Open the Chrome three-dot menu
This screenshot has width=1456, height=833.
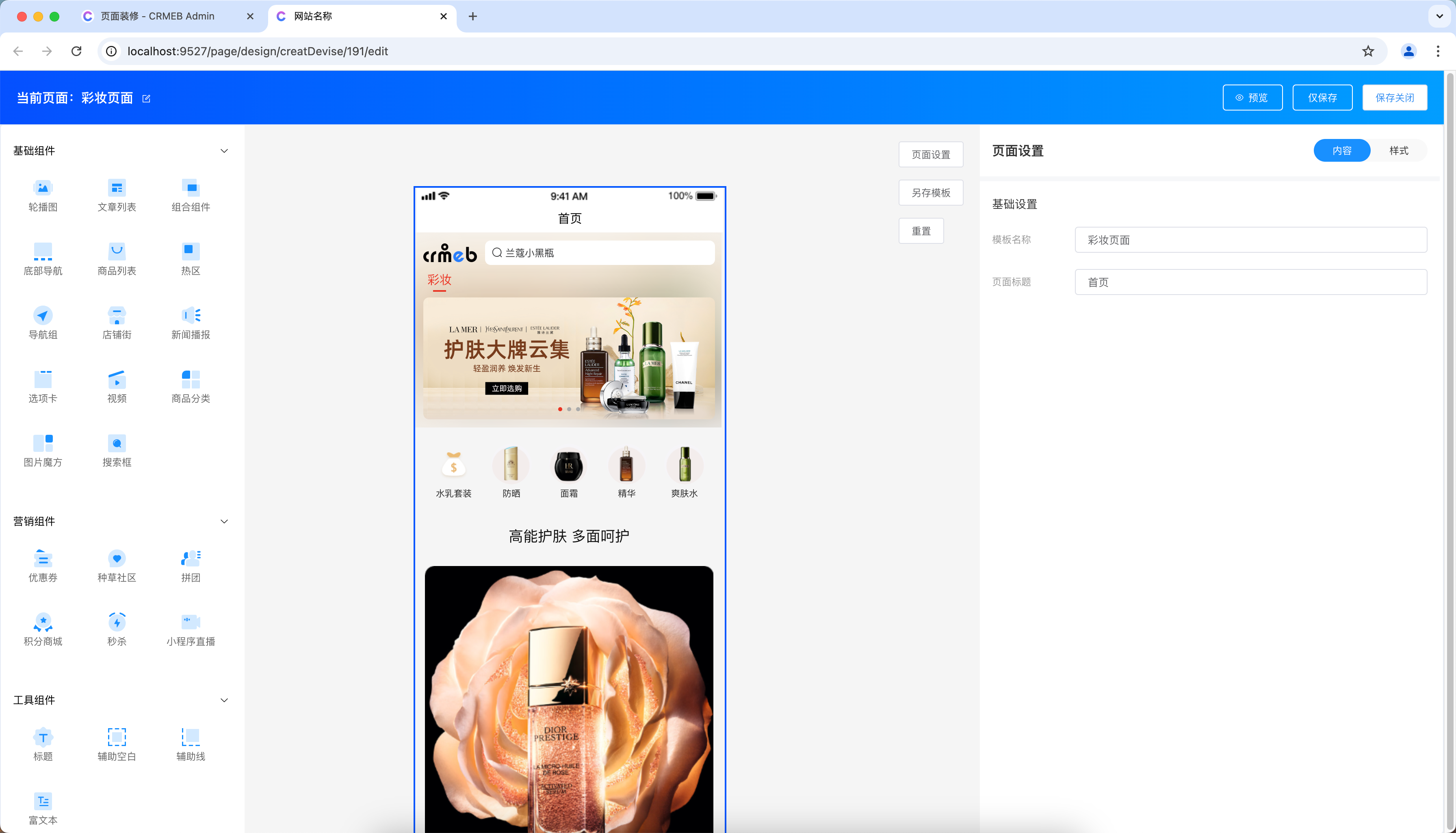(1438, 52)
